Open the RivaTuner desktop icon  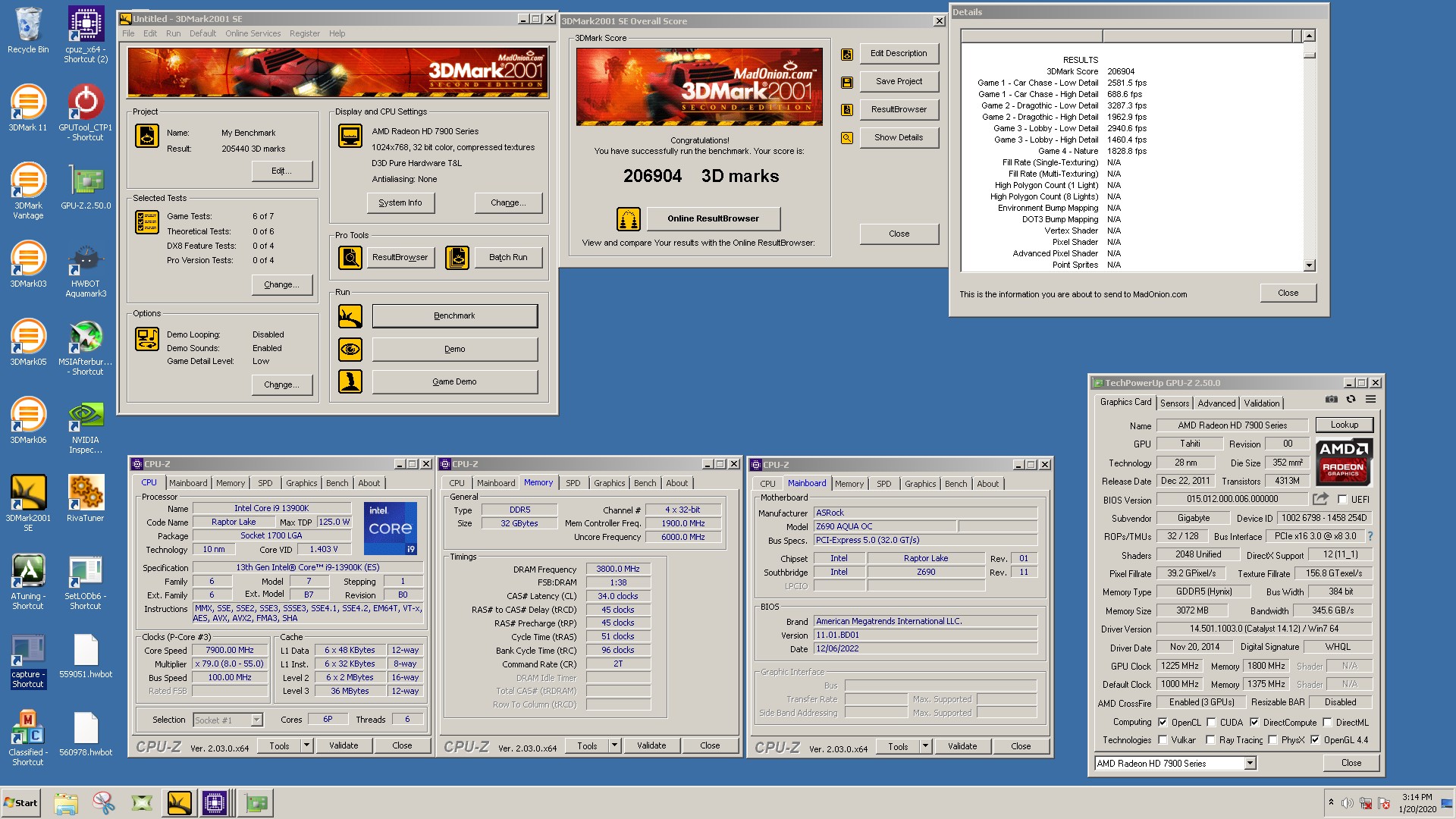(x=86, y=499)
